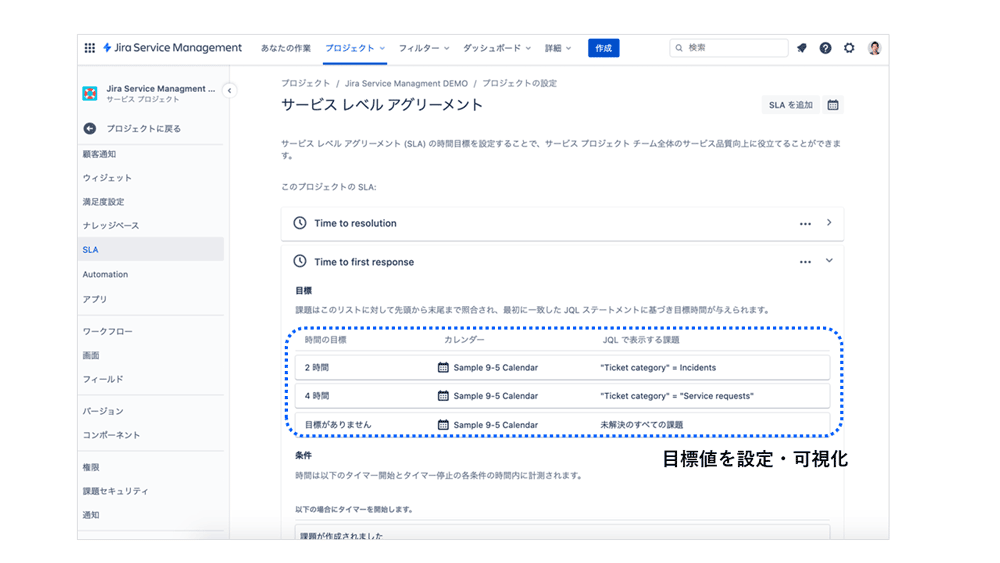Open the app switcher grid icon
Viewport: 1000px width, 563px height.
click(x=90, y=48)
